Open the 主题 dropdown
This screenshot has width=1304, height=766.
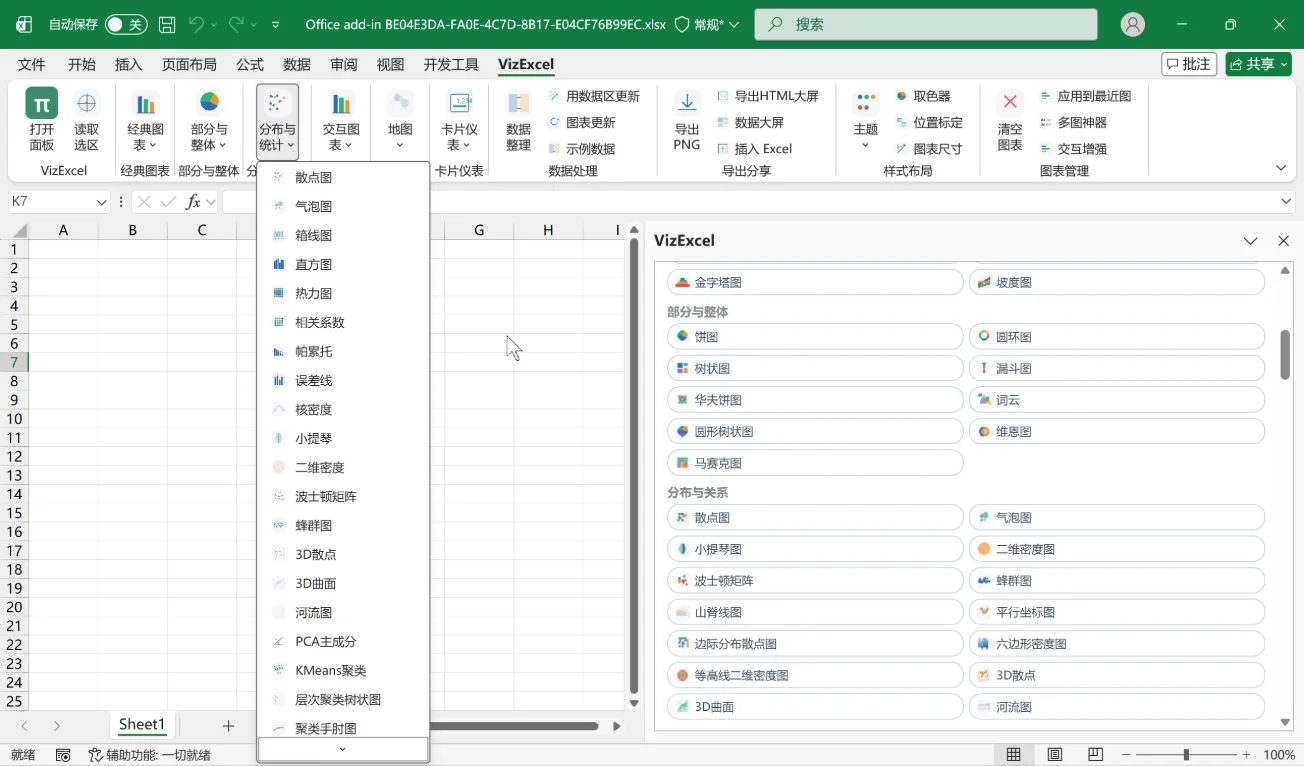pos(866,121)
